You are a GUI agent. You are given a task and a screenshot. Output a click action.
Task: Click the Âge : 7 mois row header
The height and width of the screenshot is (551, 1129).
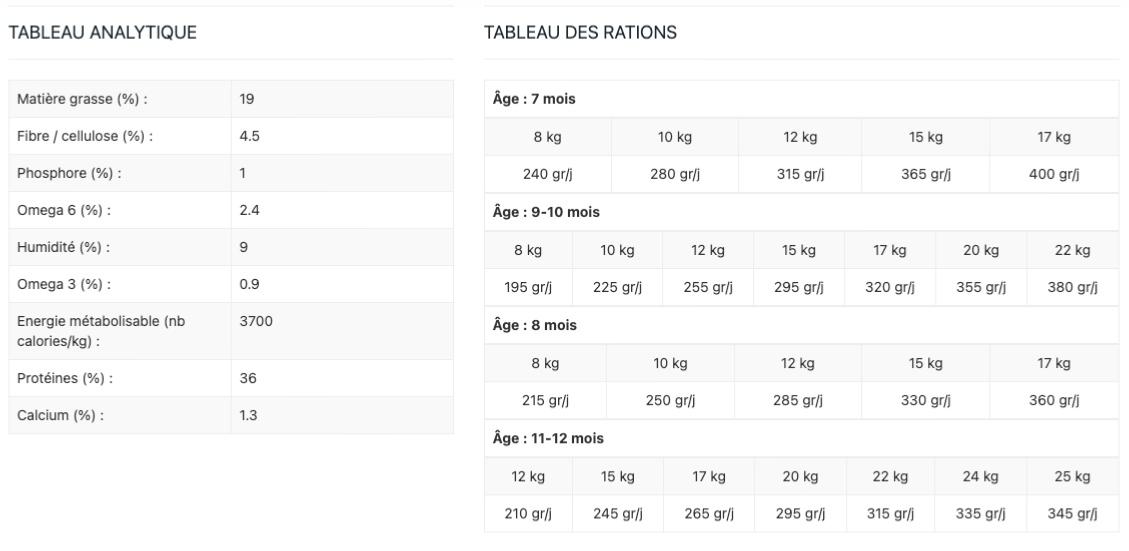pyautogui.click(x=534, y=99)
